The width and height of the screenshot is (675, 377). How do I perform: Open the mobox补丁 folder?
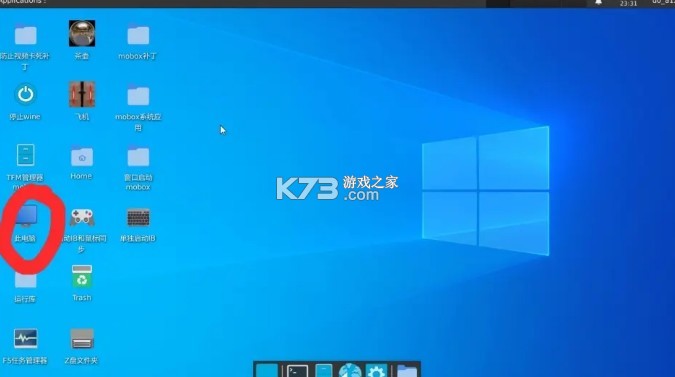[x=138, y=35]
